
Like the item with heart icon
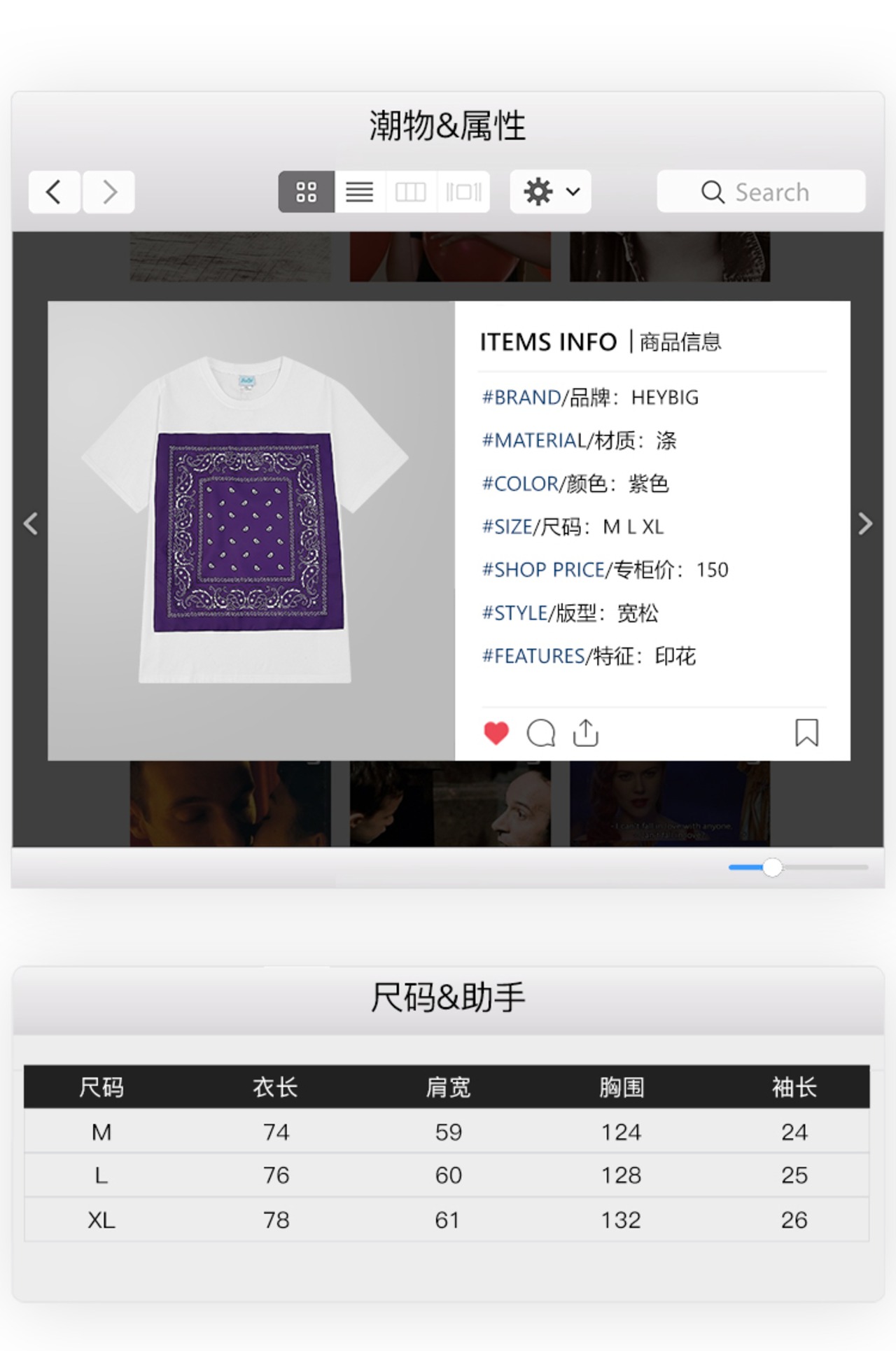point(496,733)
